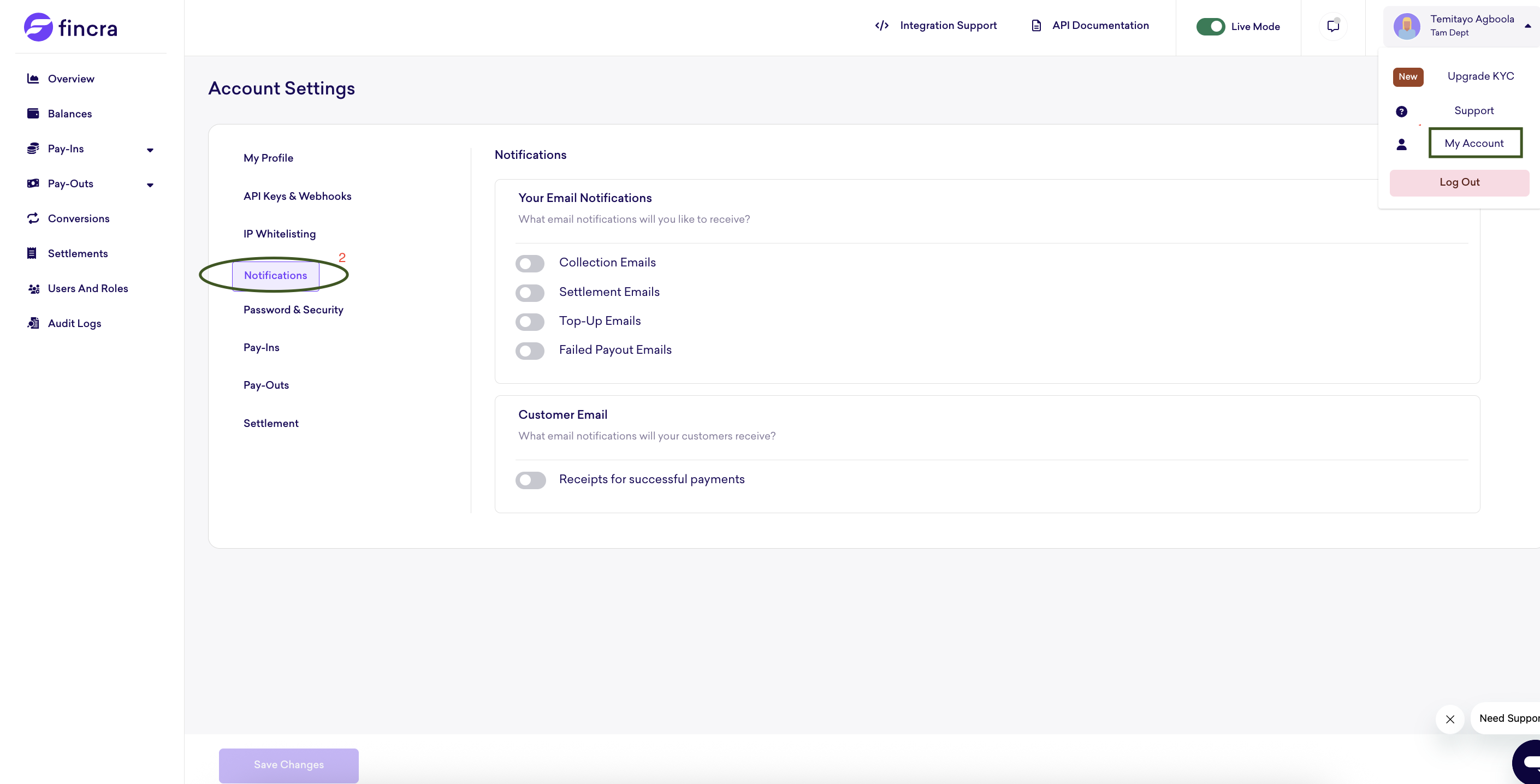Viewport: 1540px width, 784px height.
Task: Open the Overview chart icon
Action: click(x=33, y=79)
